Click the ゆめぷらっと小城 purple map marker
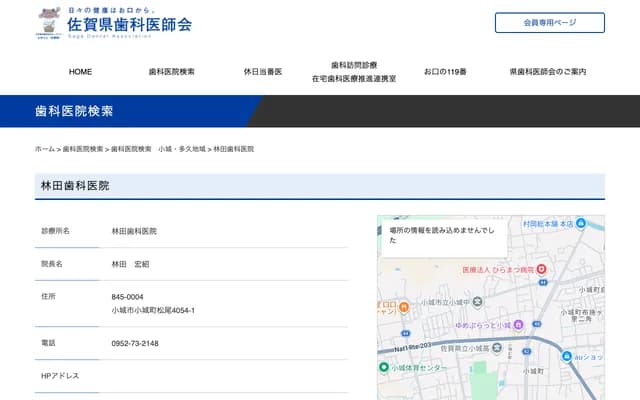This screenshot has height=400, width=640. coord(520,325)
